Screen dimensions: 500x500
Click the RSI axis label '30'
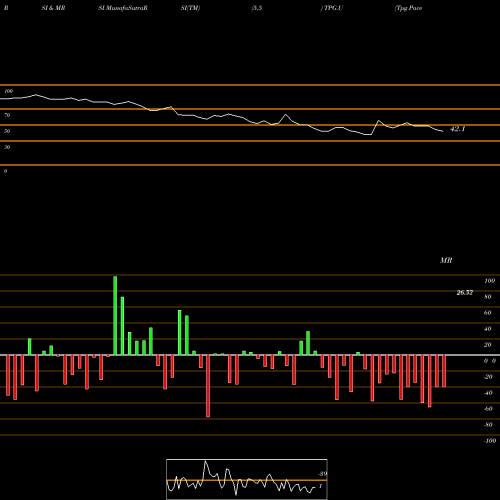click(7, 147)
